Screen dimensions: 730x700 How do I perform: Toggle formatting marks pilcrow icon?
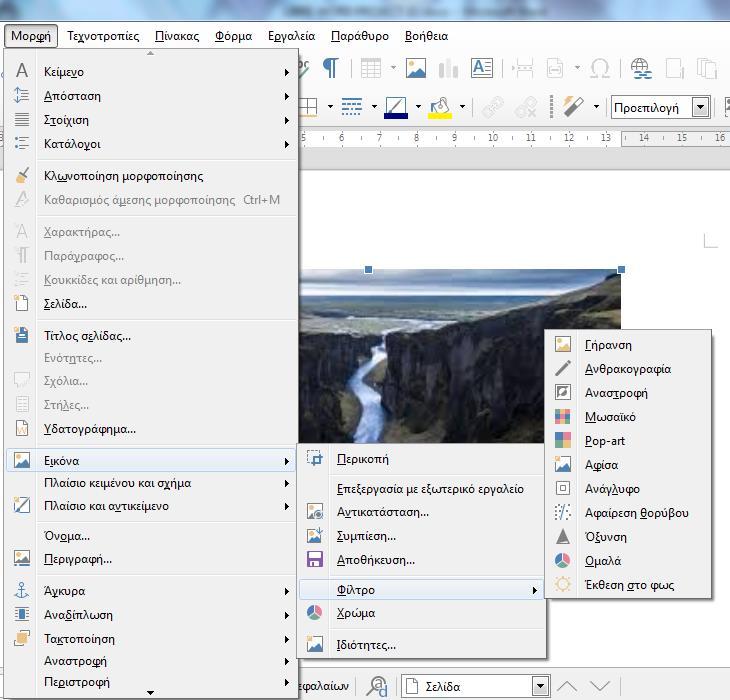[331, 68]
